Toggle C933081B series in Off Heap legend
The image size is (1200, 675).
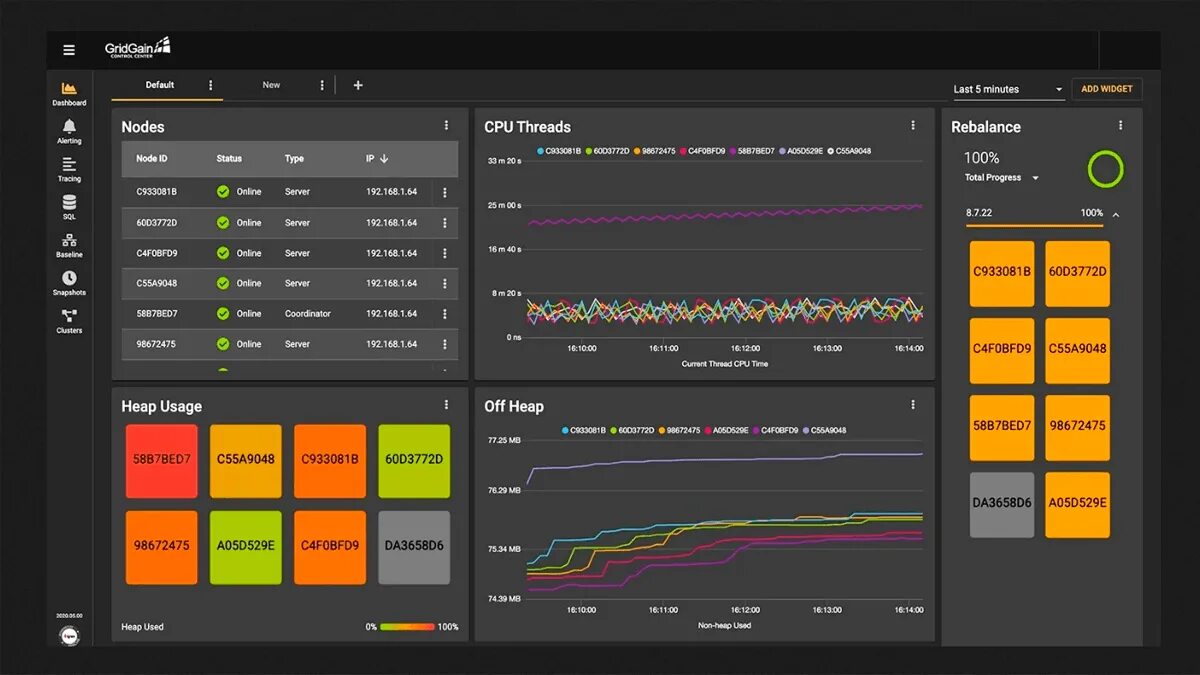pos(583,431)
